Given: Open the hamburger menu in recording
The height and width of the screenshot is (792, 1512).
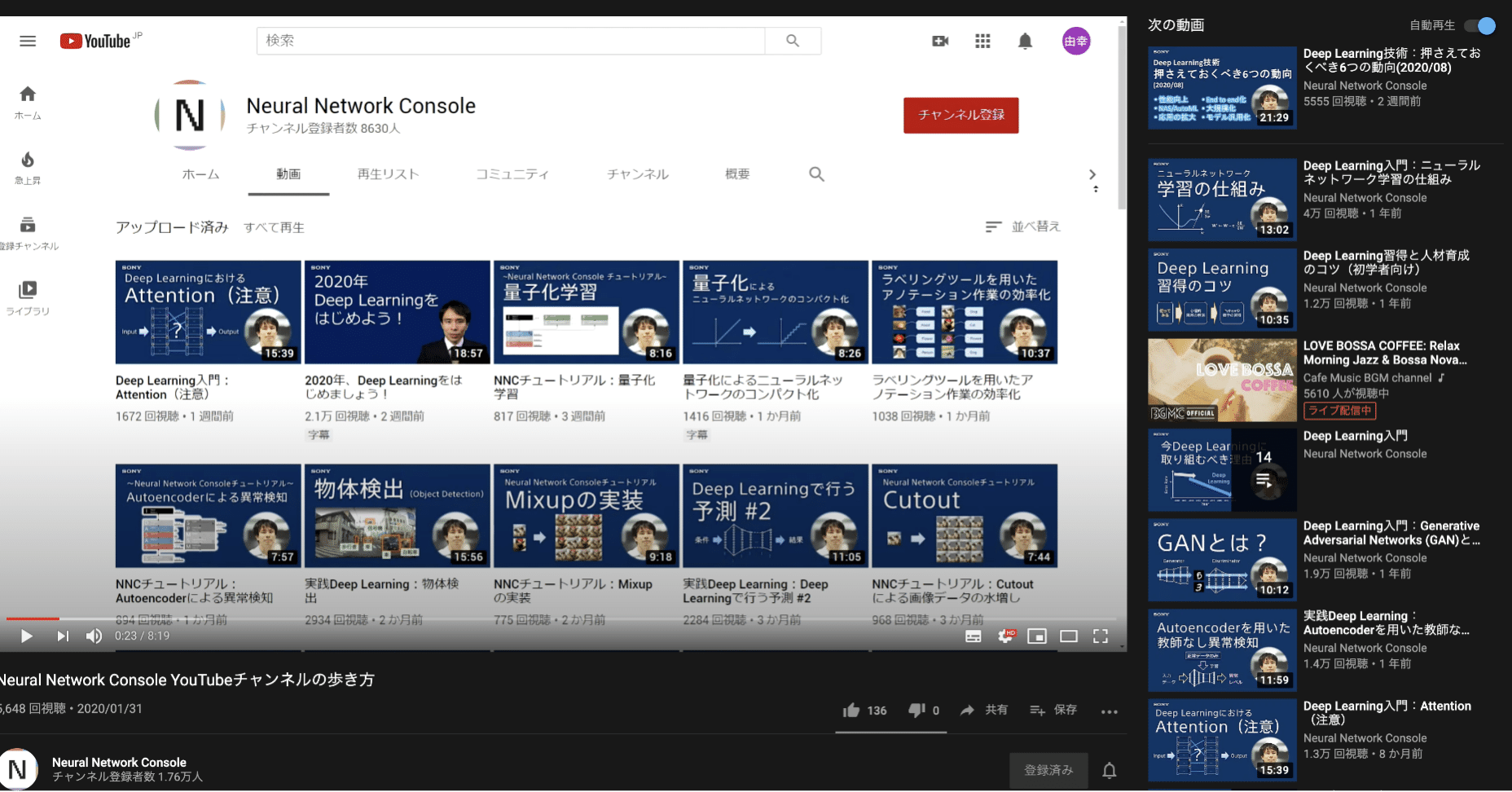Looking at the screenshot, I should tap(28, 41).
